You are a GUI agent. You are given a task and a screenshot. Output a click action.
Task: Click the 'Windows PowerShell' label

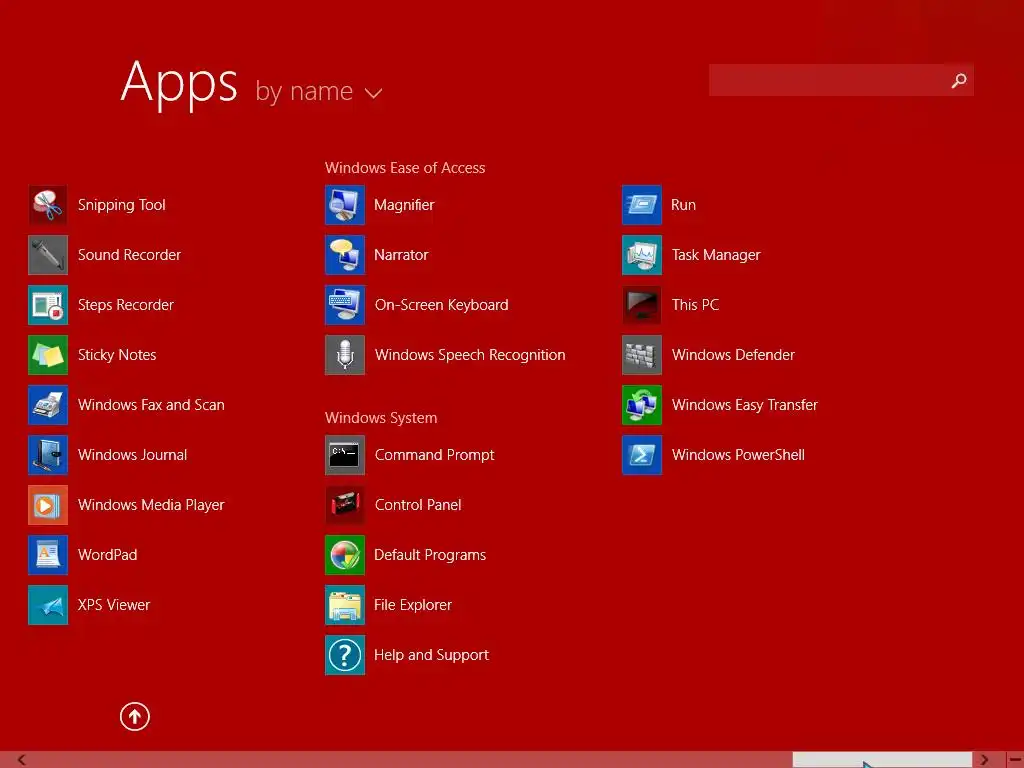[x=738, y=455]
